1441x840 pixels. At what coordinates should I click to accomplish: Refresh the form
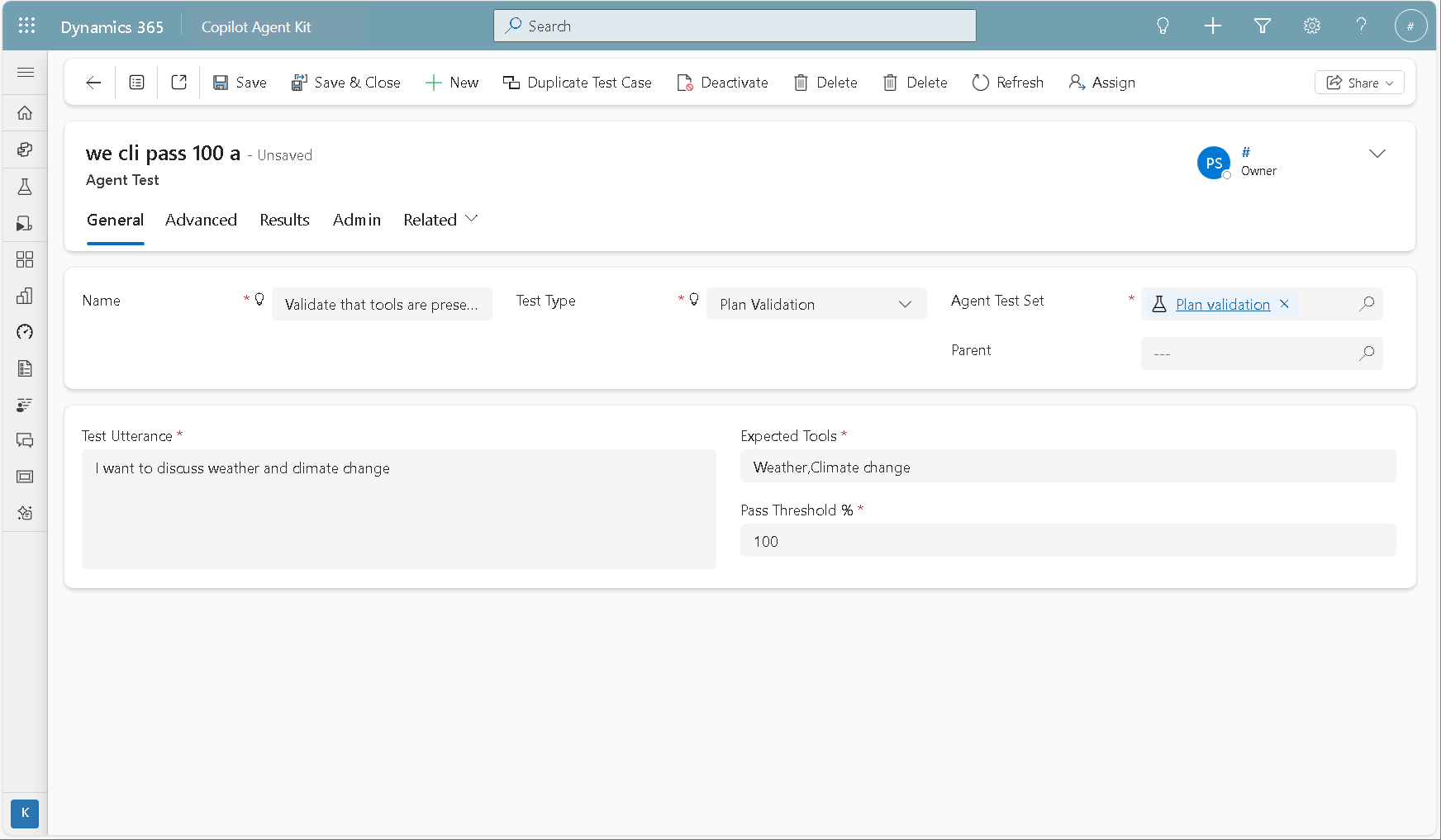[1008, 83]
